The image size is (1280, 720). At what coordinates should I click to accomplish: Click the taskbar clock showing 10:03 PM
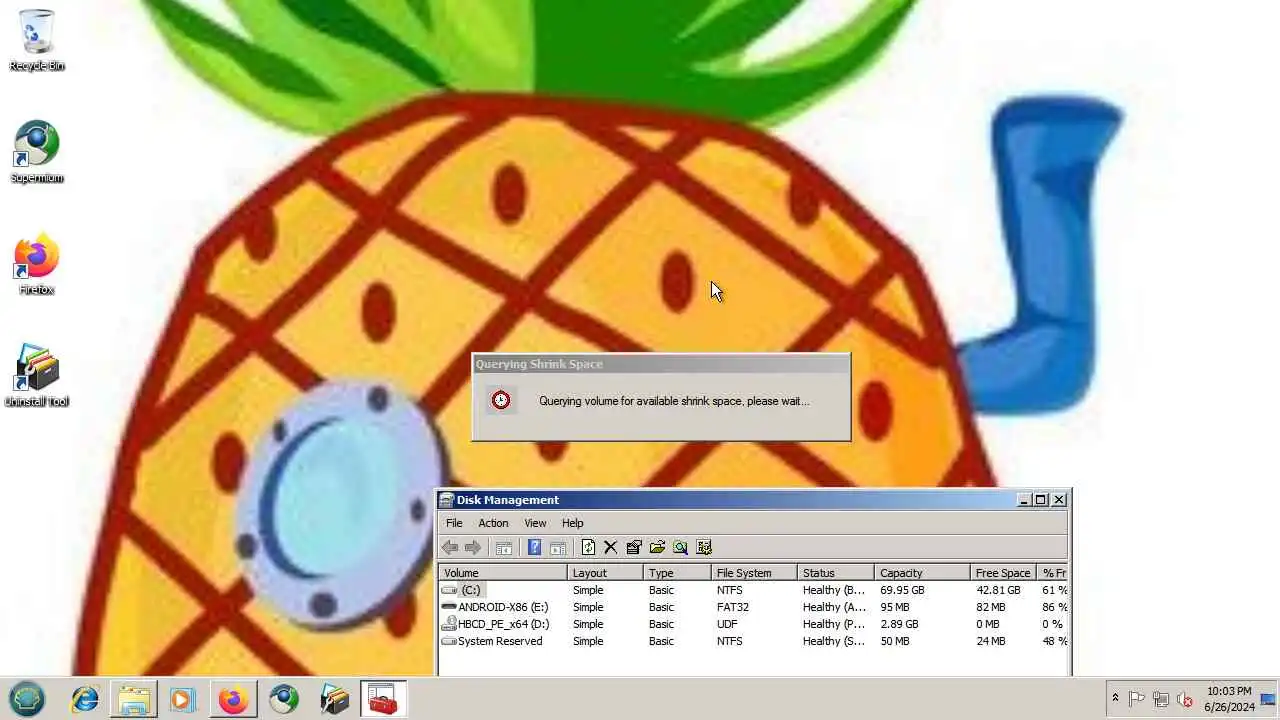point(1229,699)
